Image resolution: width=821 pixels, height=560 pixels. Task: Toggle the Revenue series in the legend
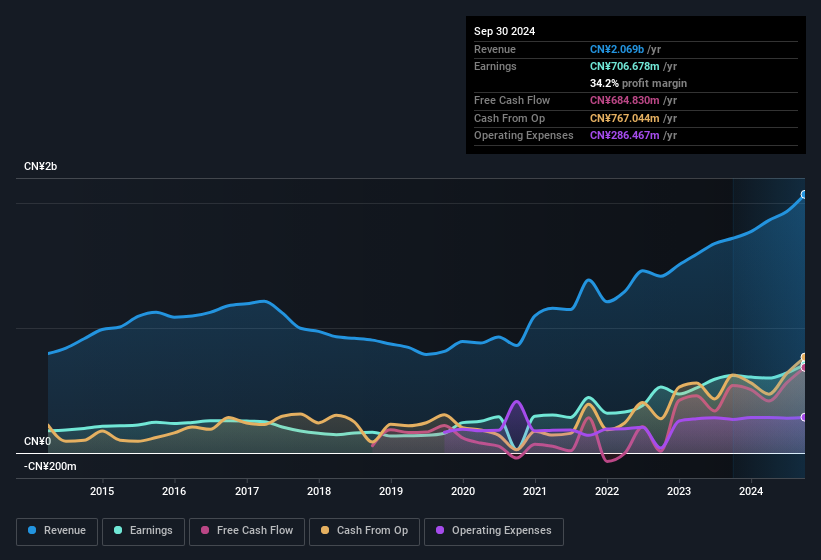57,531
